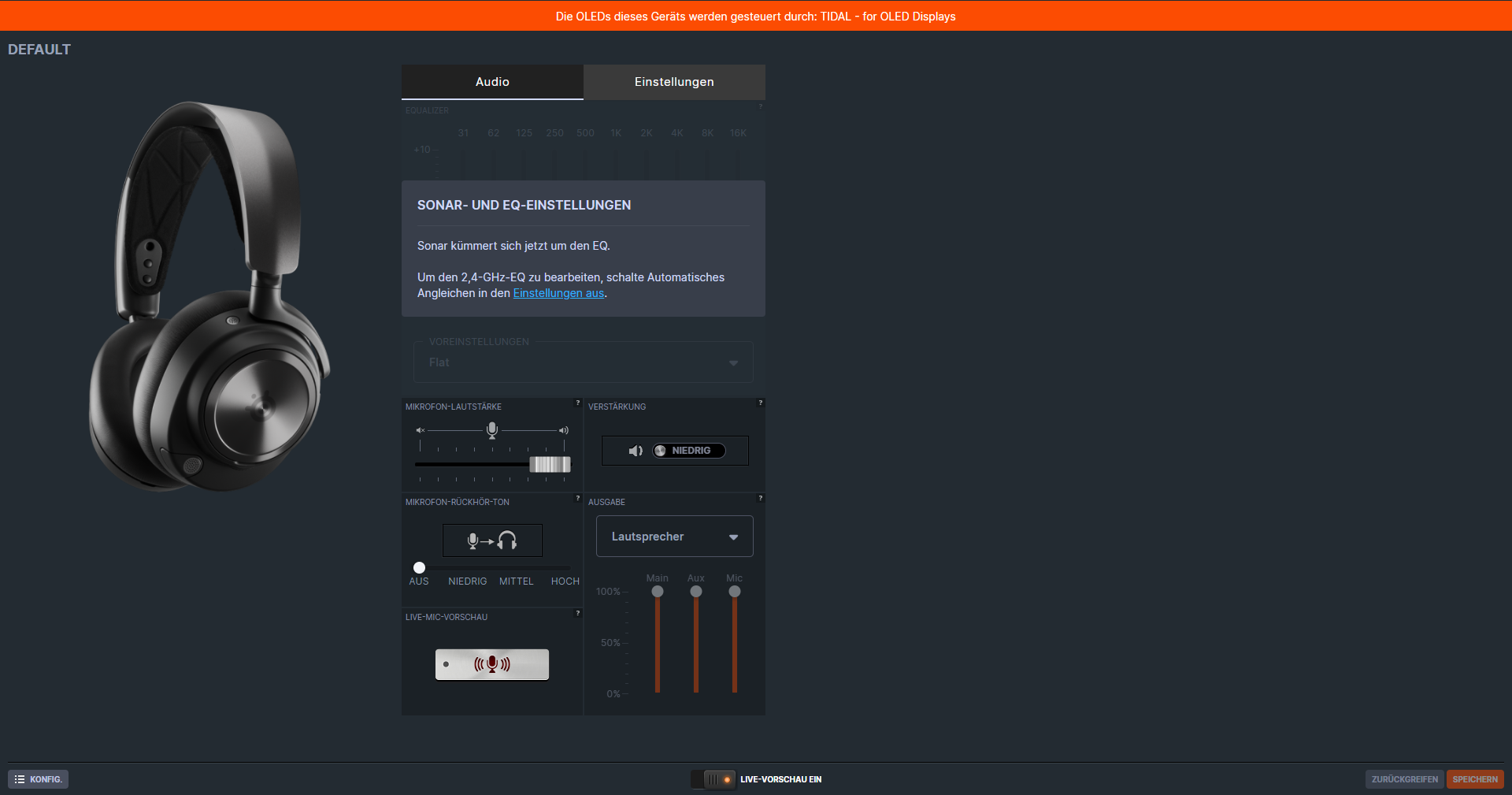The height and width of the screenshot is (795, 1512).
Task: Open help for Mikrofon-Rückhör-Ton
Action: tap(578, 498)
